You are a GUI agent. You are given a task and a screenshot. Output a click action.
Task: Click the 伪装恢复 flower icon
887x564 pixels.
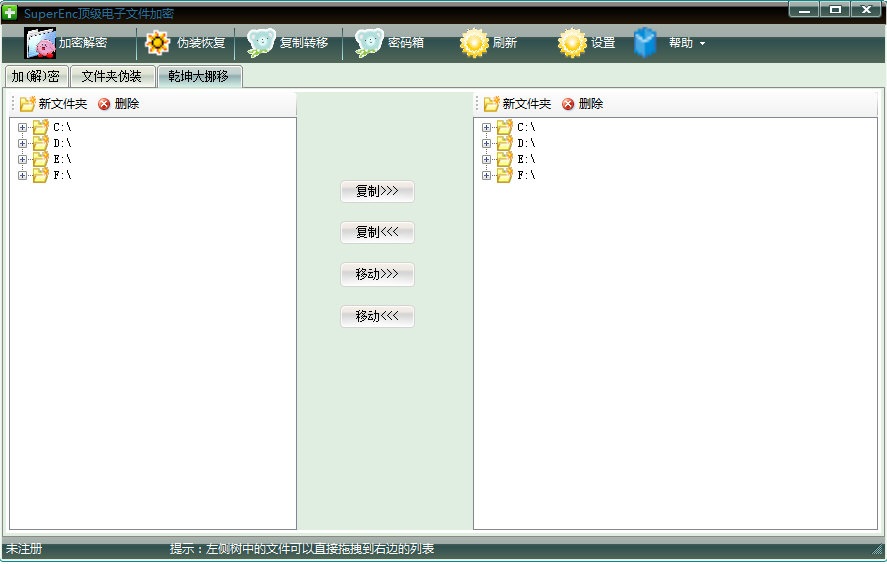[157, 43]
